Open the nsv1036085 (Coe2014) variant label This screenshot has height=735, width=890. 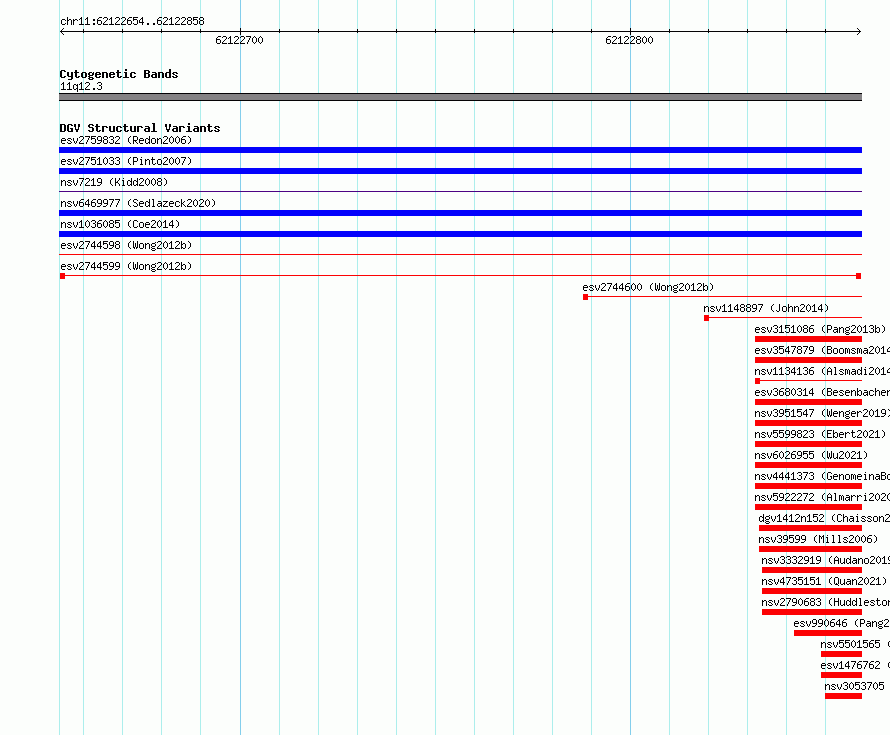pos(120,224)
